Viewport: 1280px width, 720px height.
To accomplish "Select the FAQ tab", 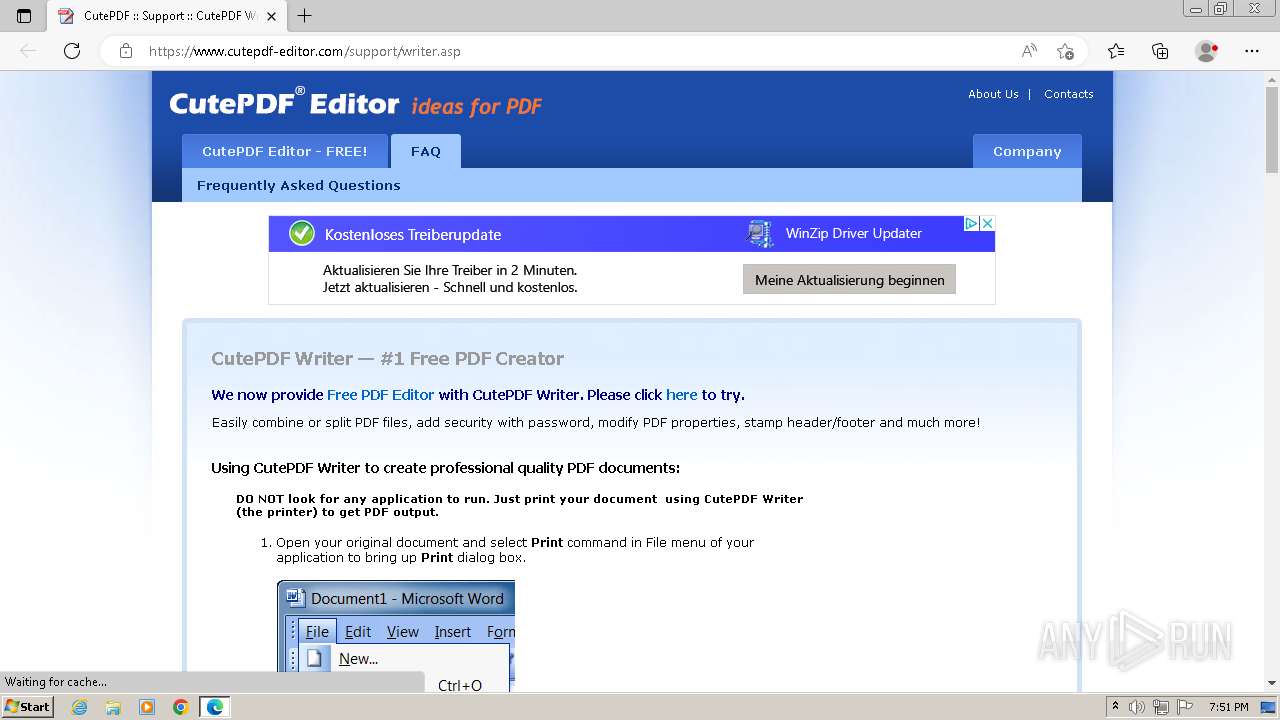I will pyautogui.click(x=426, y=151).
